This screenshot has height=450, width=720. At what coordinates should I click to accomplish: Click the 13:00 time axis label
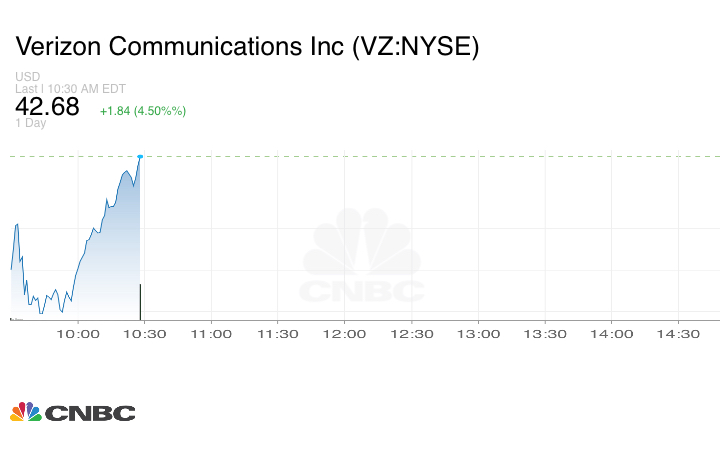tap(478, 334)
